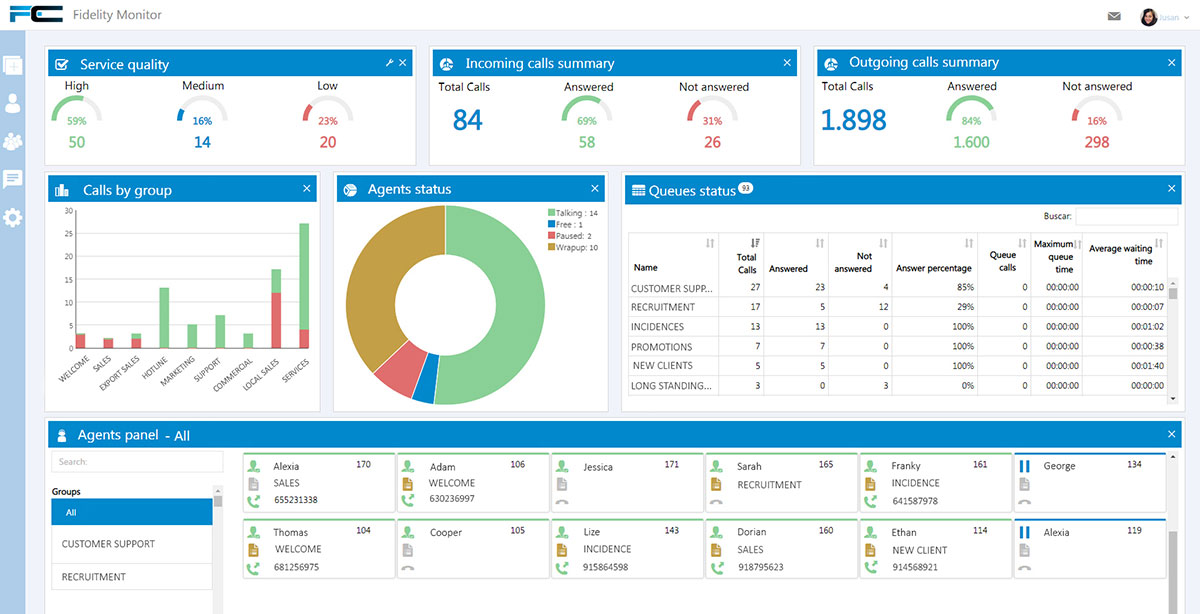
Task: Open the settings gear in sidebar
Action: 13,217
